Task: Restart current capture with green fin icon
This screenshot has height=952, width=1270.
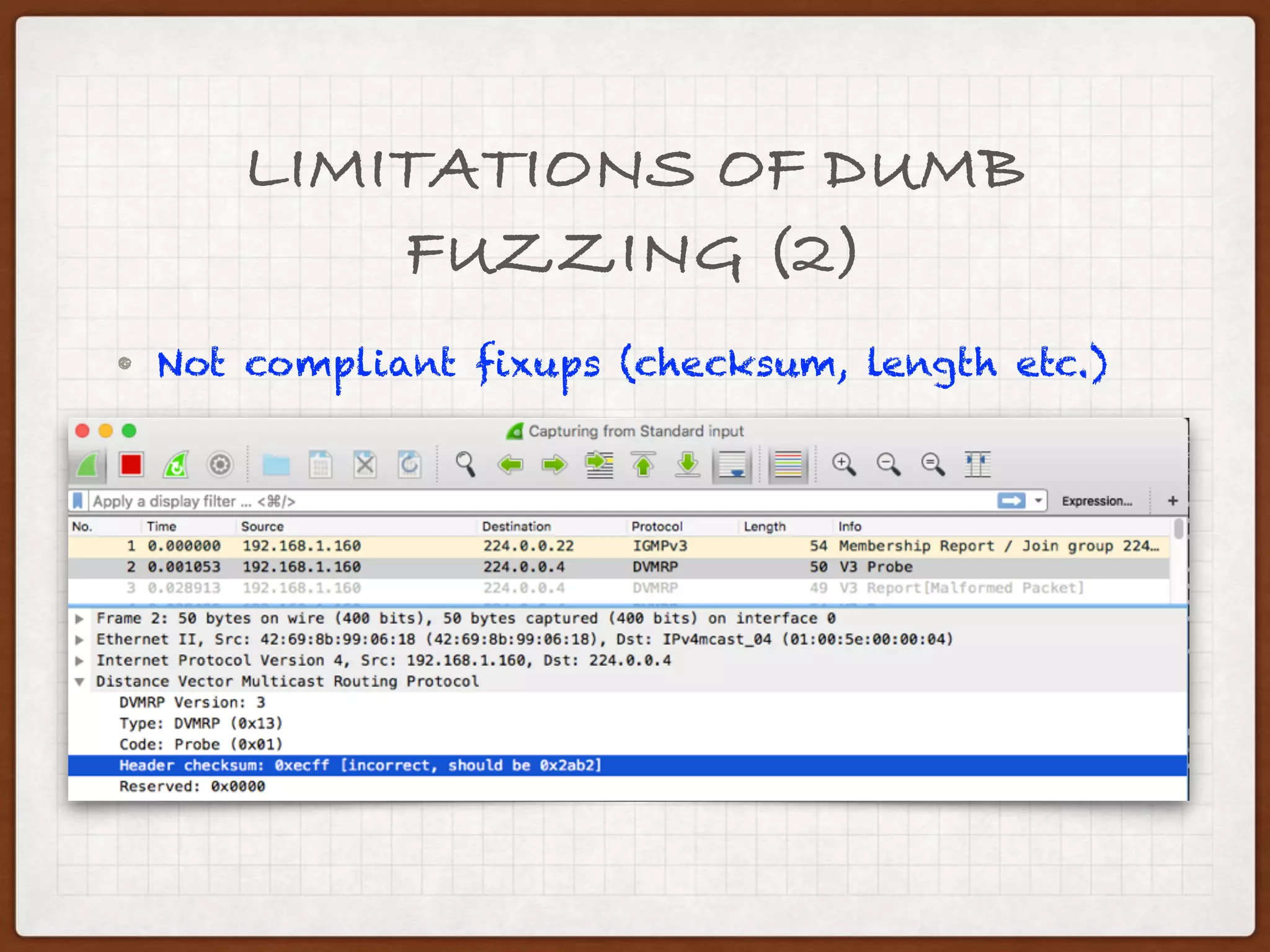Action: (175, 464)
